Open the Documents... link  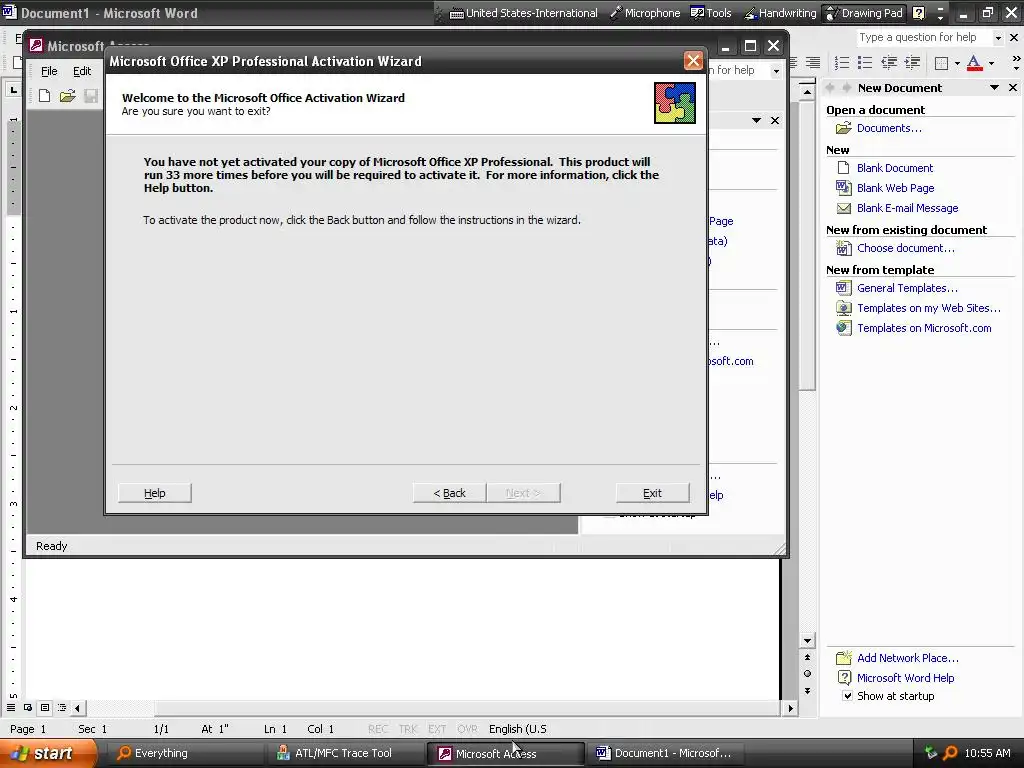point(889,128)
